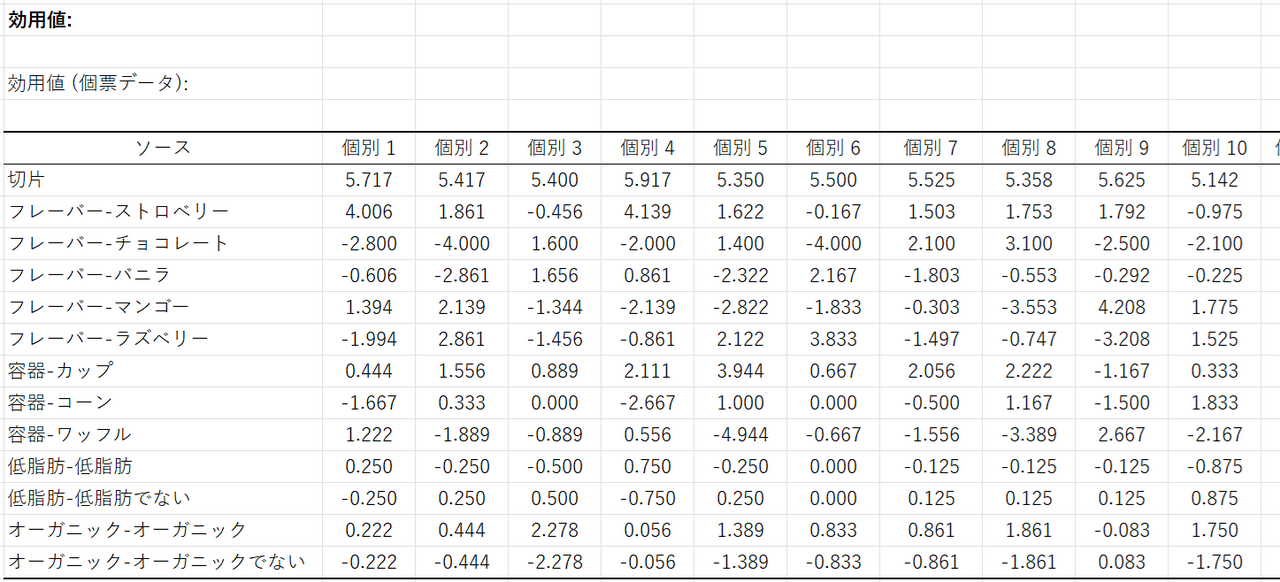Viewport: 1280px width, 582px height.
Task: Select the フレーバー-チョコレート row label
Action: 118,244
